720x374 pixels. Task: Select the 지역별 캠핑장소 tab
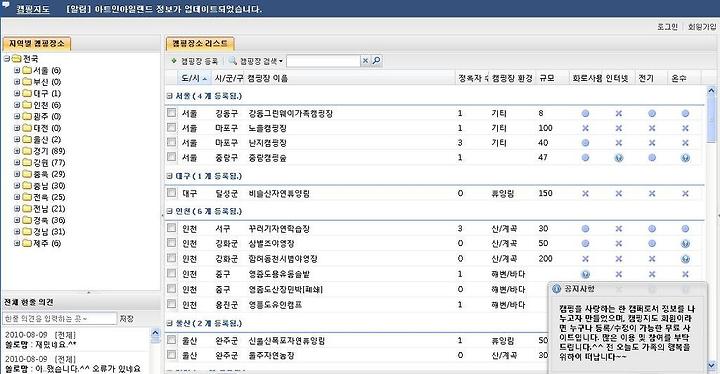37,44
